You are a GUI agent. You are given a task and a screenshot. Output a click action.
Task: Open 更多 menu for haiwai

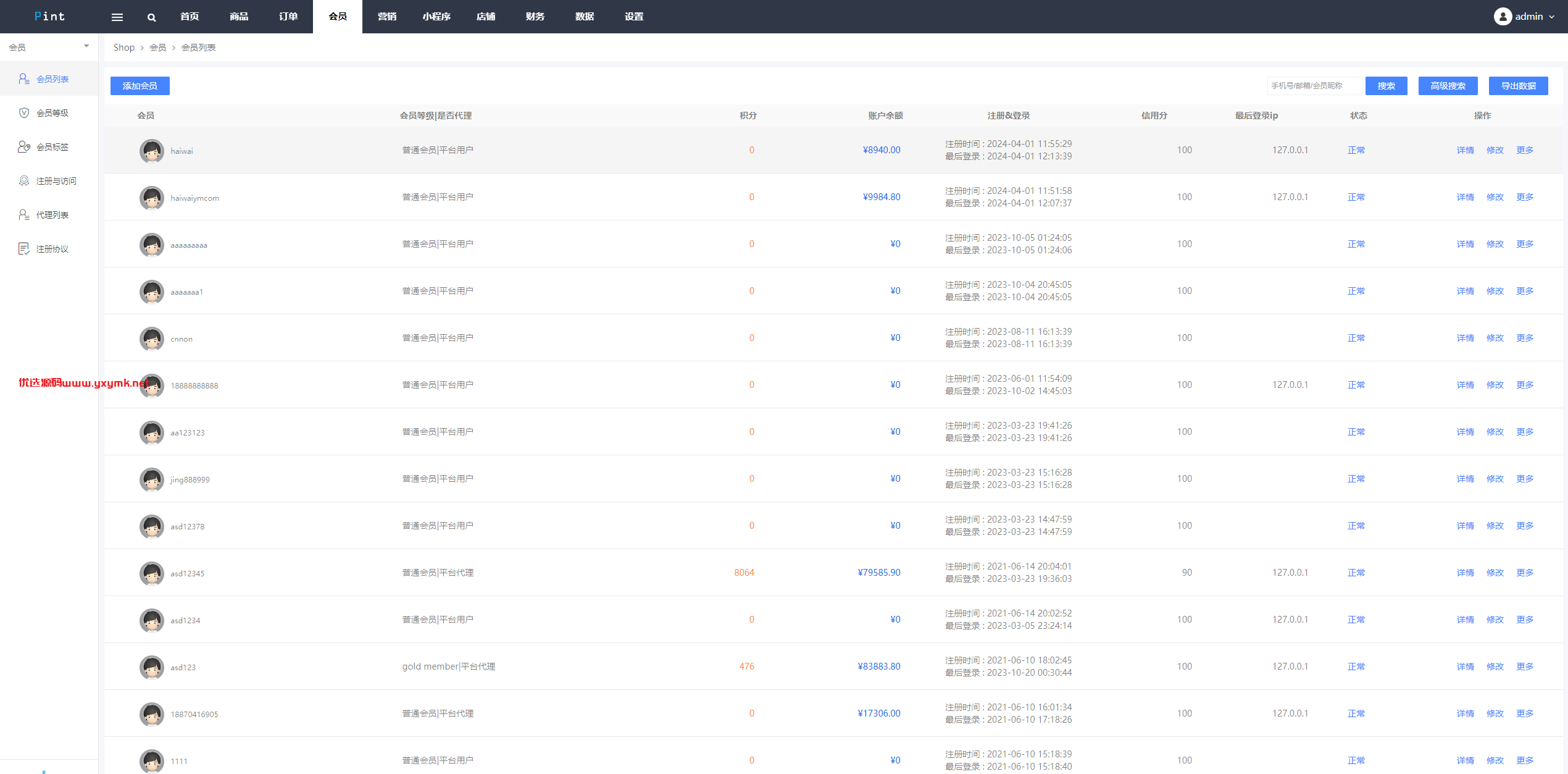click(x=1525, y=150)
